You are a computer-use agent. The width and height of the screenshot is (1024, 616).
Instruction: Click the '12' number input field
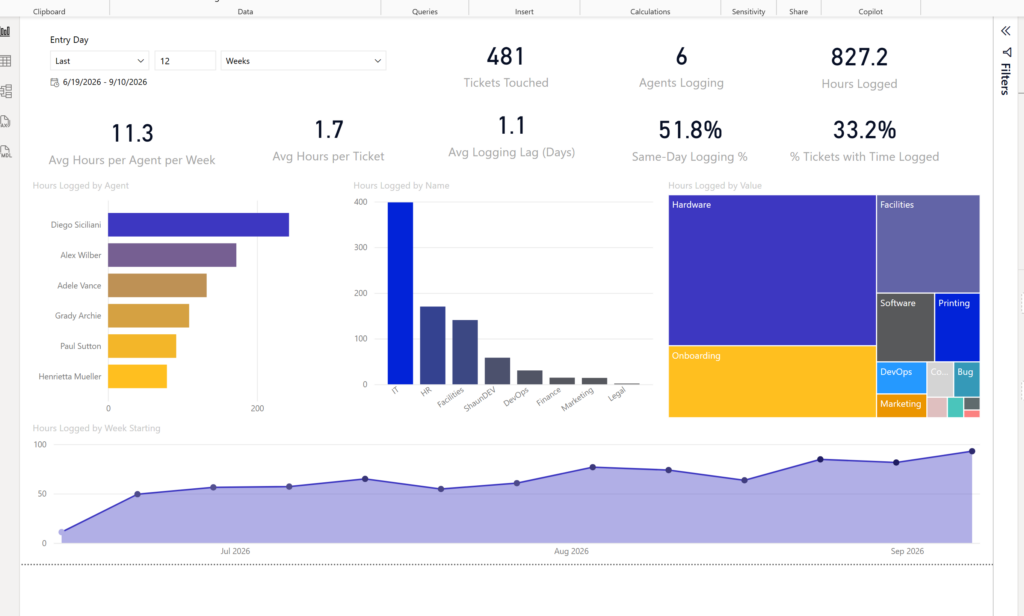(185, 61)
